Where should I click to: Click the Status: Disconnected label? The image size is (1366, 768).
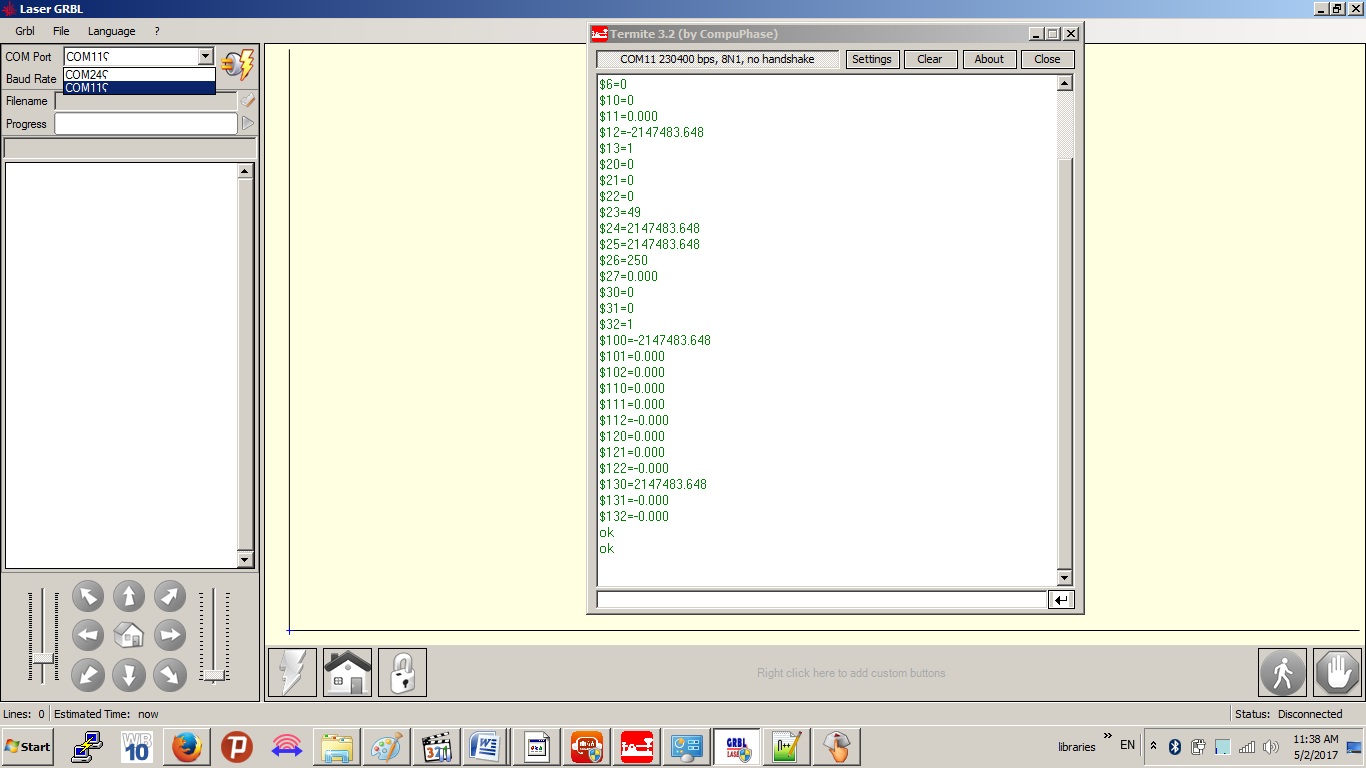tap(1289, 714)
